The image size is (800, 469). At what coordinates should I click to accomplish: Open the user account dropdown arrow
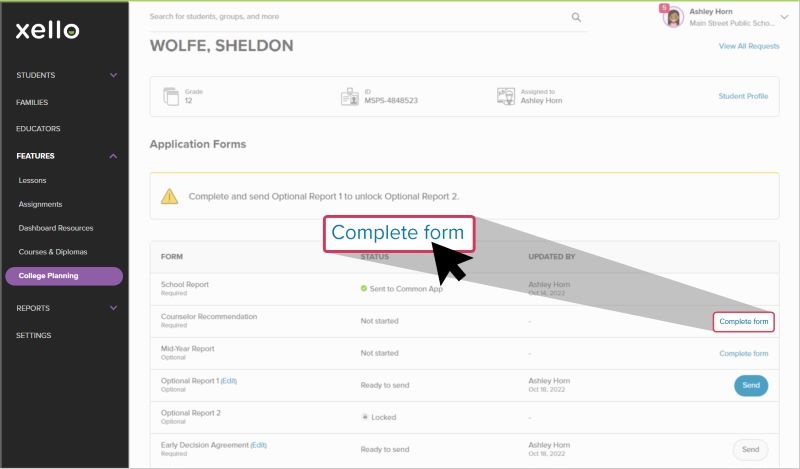coord(784,17)
